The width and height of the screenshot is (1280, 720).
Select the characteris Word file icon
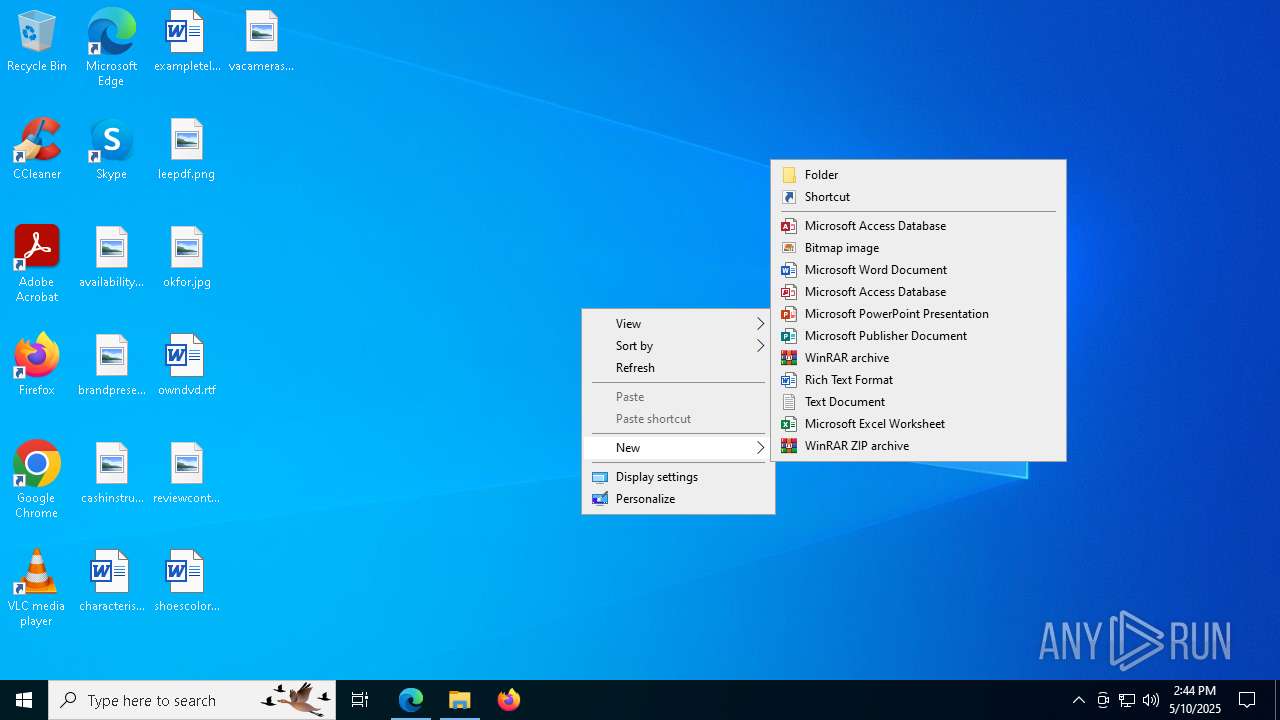click(111, 582)
